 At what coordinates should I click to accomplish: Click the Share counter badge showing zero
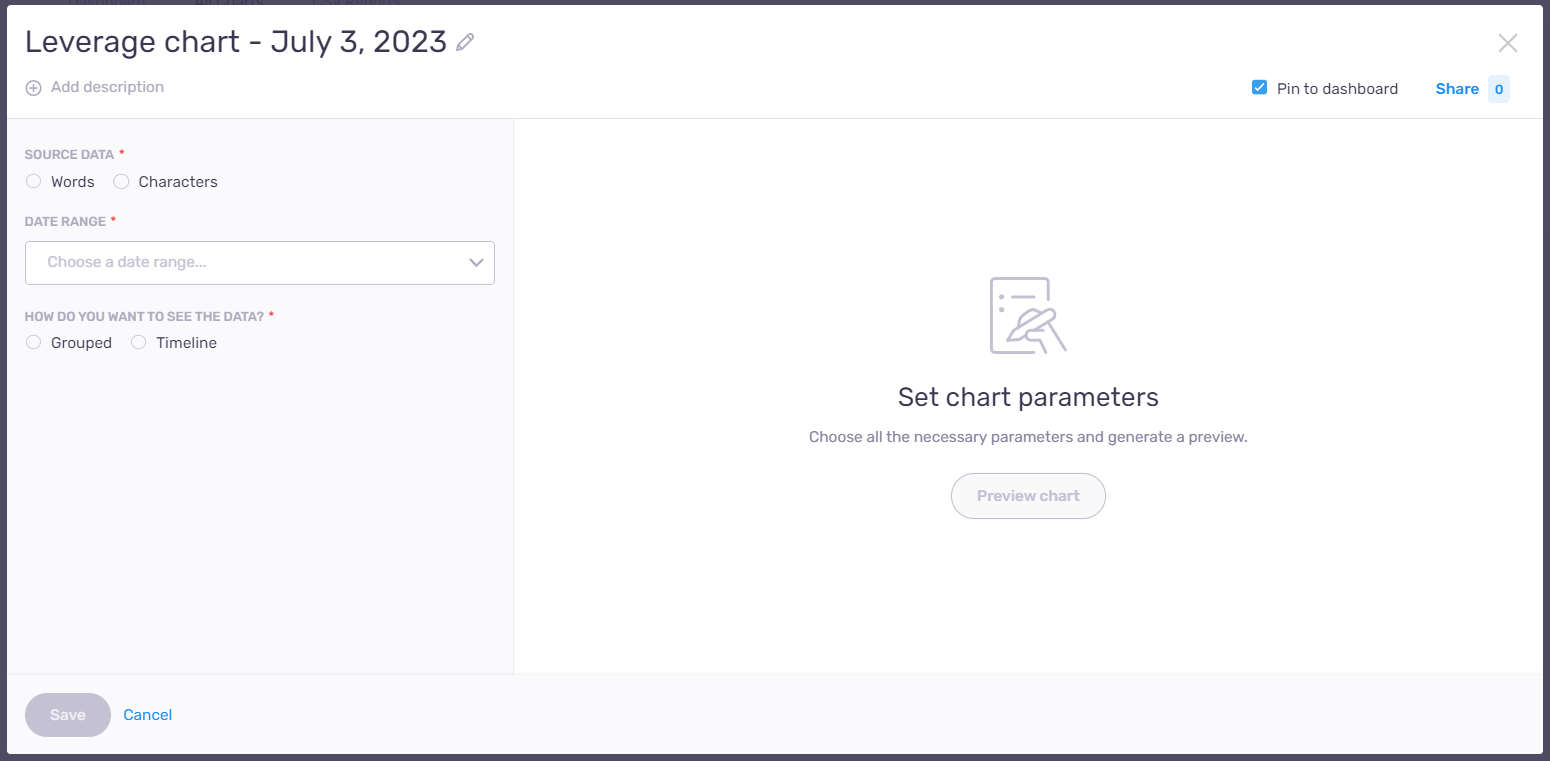click(x=1498, y=89)
